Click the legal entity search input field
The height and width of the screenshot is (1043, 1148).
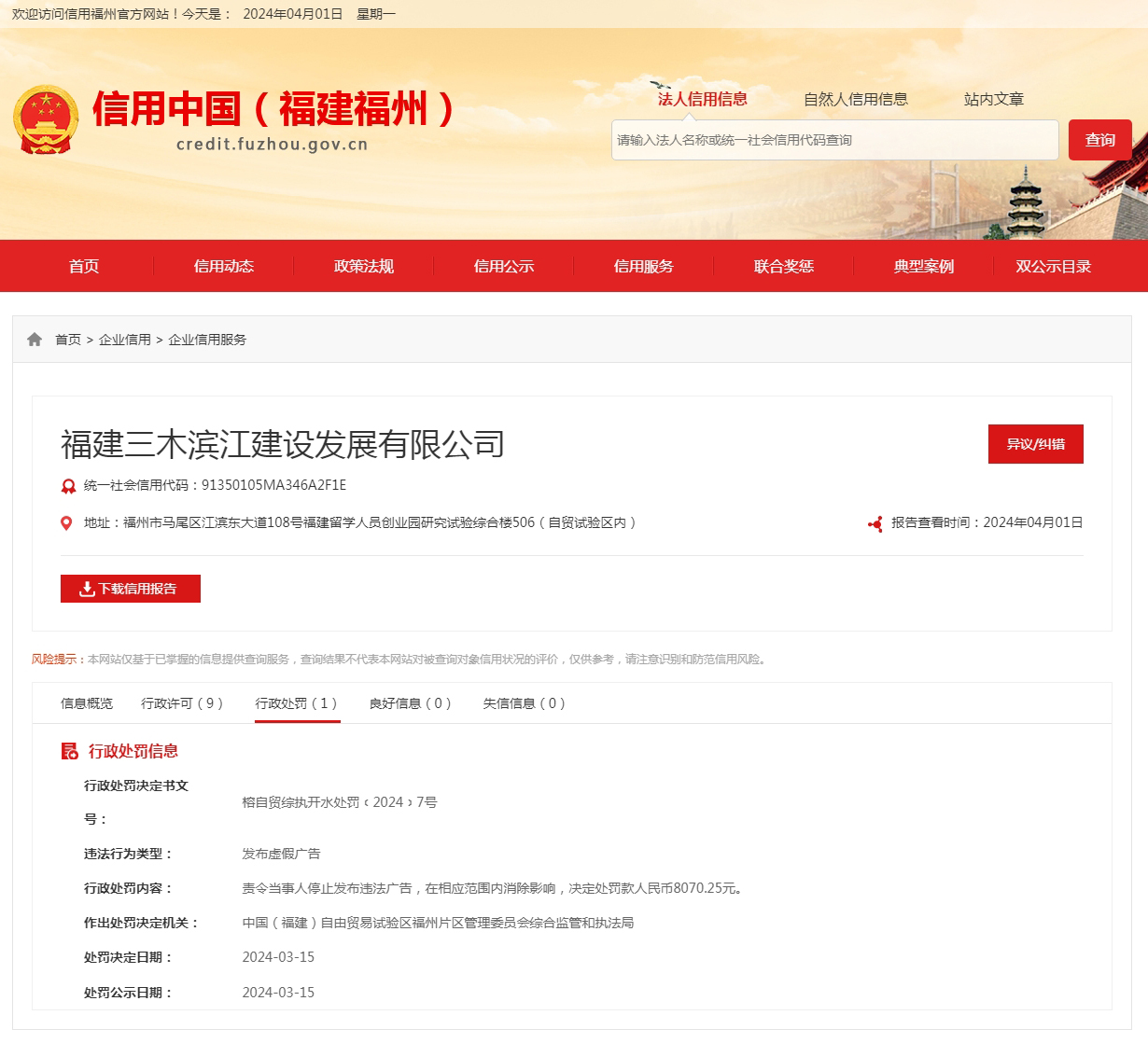click(x=834, y=140)
